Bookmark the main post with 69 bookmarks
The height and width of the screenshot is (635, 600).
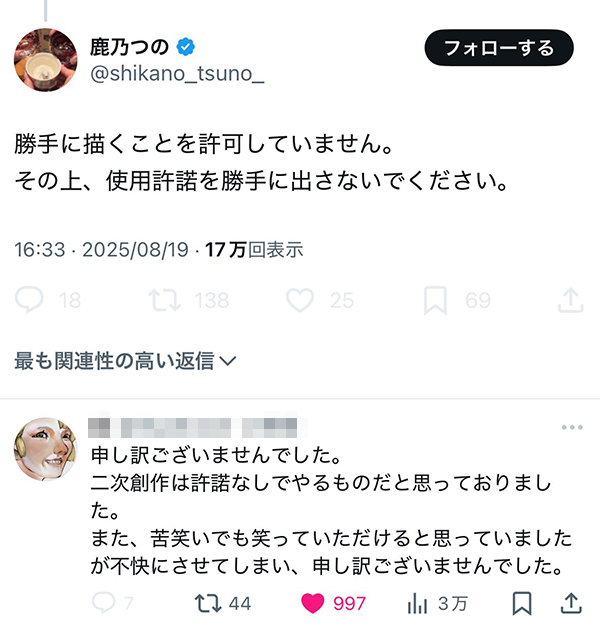point(435,300)
